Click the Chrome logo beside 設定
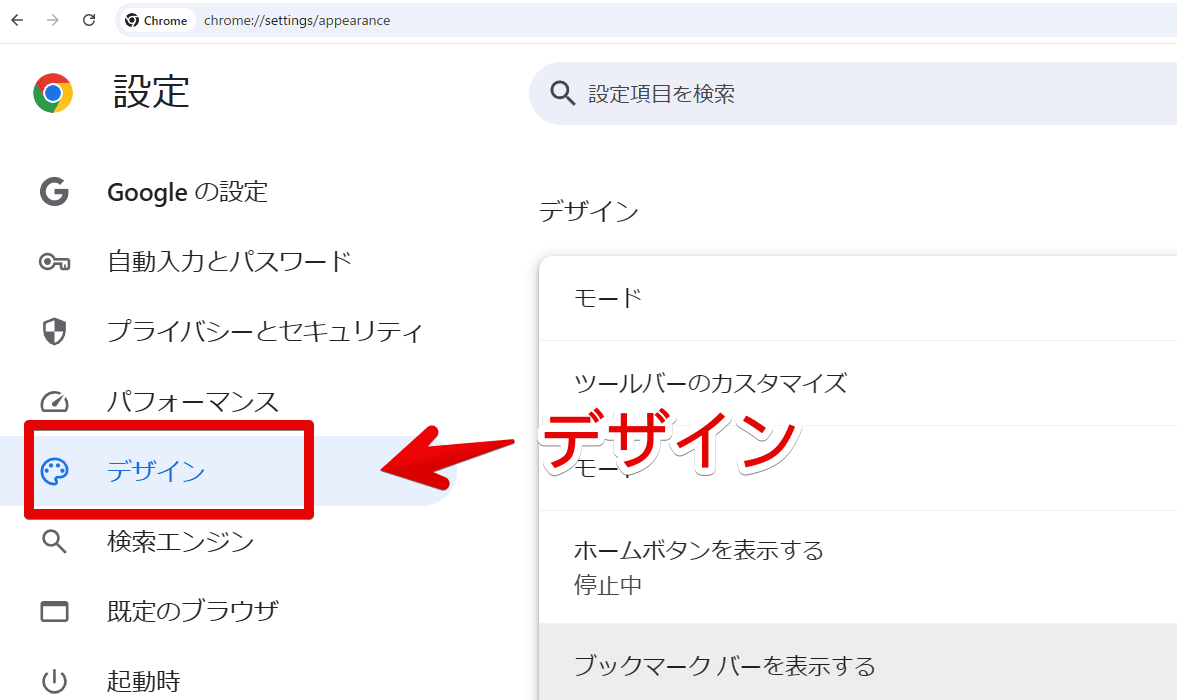 tap(53, 93)
